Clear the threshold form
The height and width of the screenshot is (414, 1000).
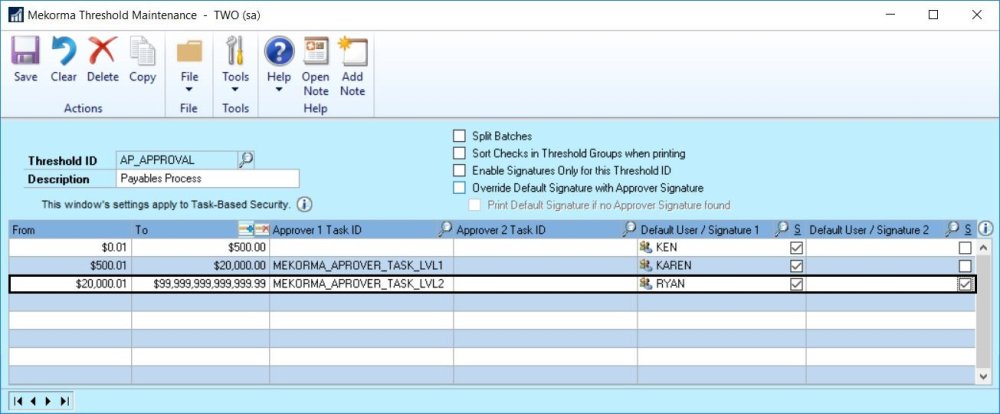(x=63, y=59)
